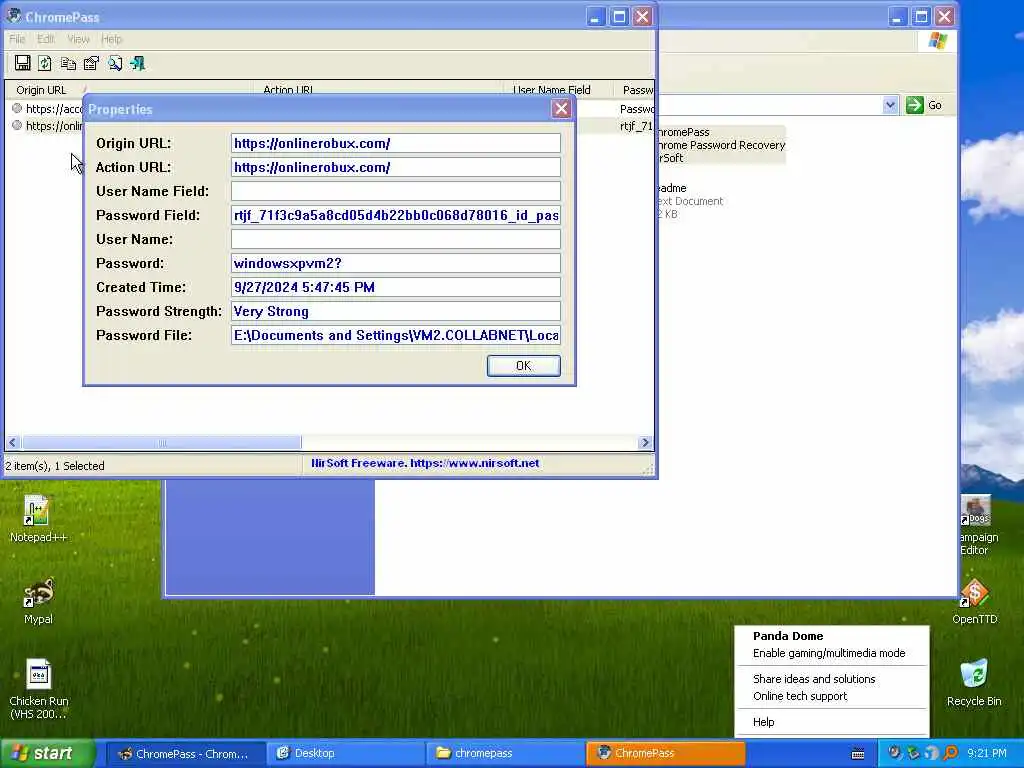Image resolution: width=1024 pixels, height=768 pixels.
Task: Click the green Go arrow button
Action: 915,105
